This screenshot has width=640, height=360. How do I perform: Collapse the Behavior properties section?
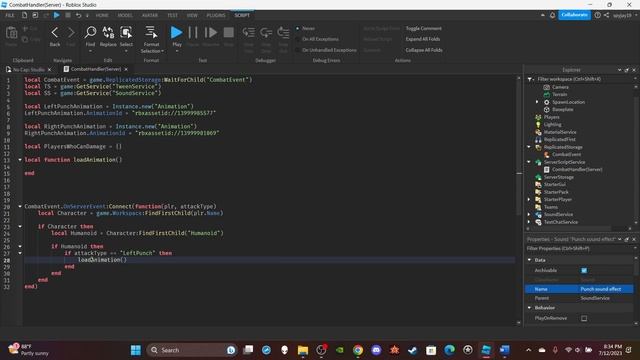point(530,308)
